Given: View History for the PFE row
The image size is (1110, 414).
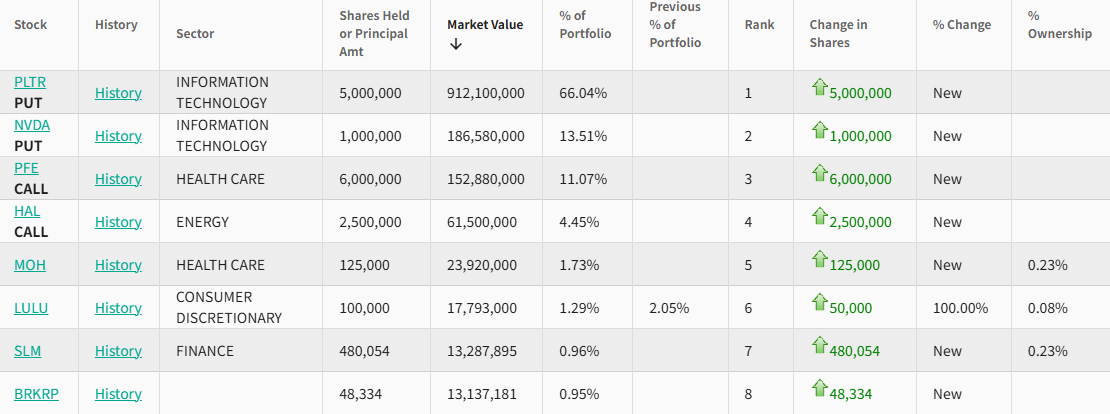Looking at the screenshot, I should 118,179.
